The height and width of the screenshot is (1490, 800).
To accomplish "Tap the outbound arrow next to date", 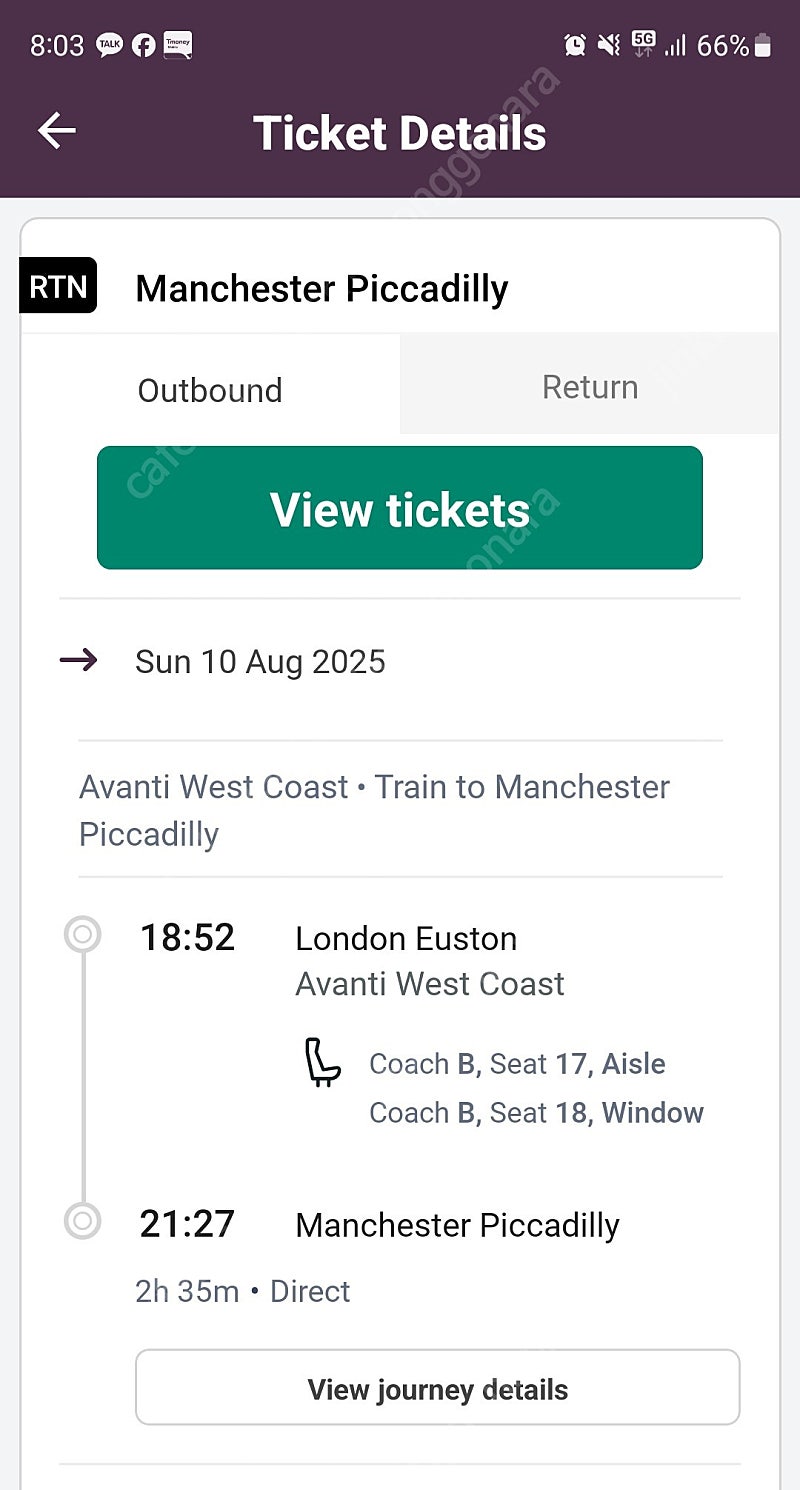I will [79, 660].
